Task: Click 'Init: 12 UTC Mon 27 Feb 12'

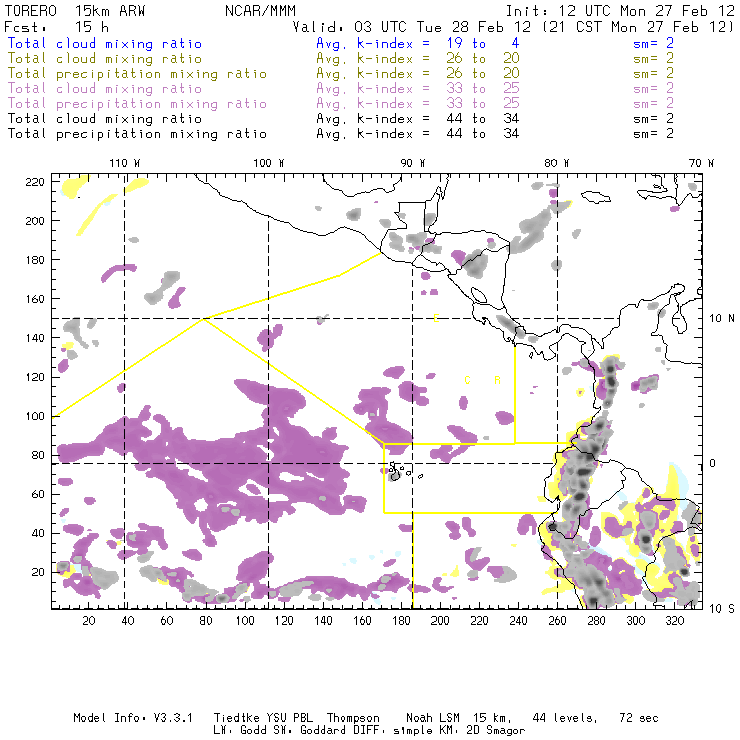Action: tap(620, 11)
